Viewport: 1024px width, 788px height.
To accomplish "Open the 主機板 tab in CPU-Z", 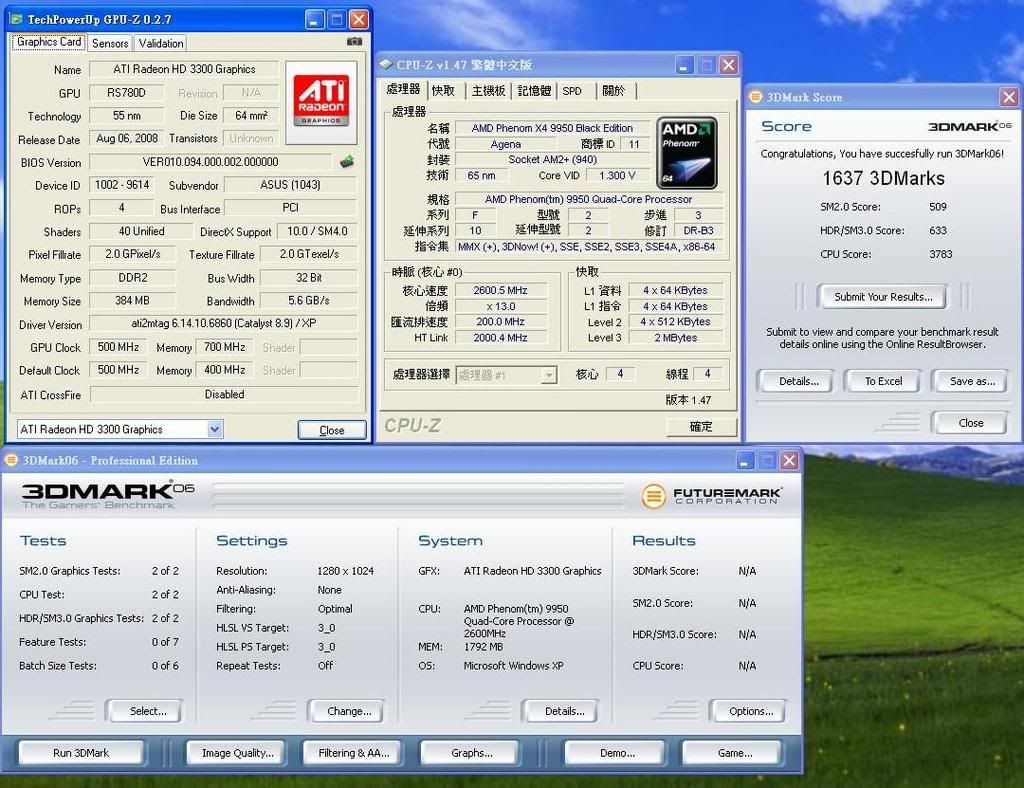I will point(488,91).
